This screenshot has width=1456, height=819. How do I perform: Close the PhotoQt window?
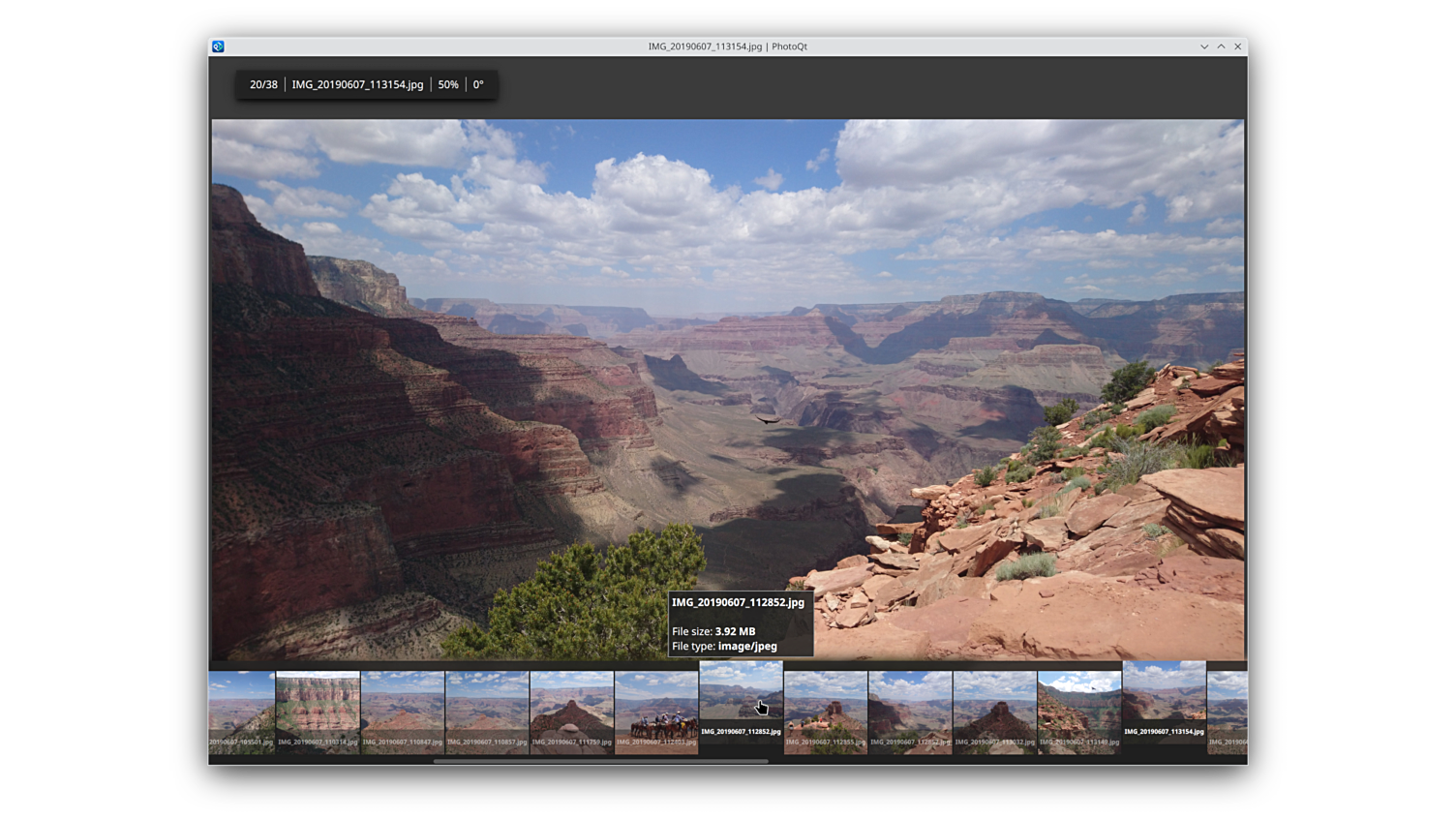(1237, 46)
